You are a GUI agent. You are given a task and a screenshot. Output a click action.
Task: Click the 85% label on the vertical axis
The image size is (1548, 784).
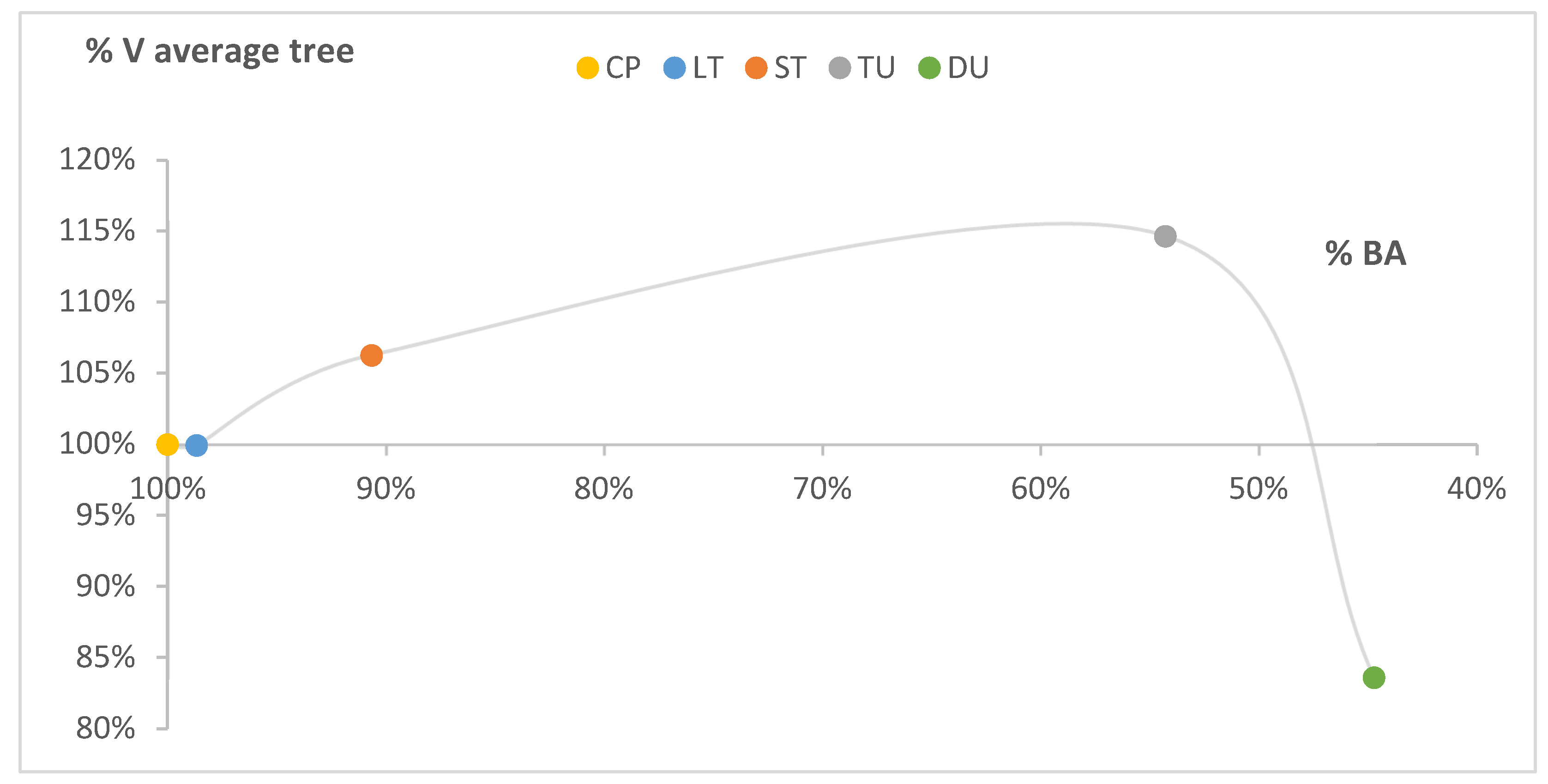105,658
